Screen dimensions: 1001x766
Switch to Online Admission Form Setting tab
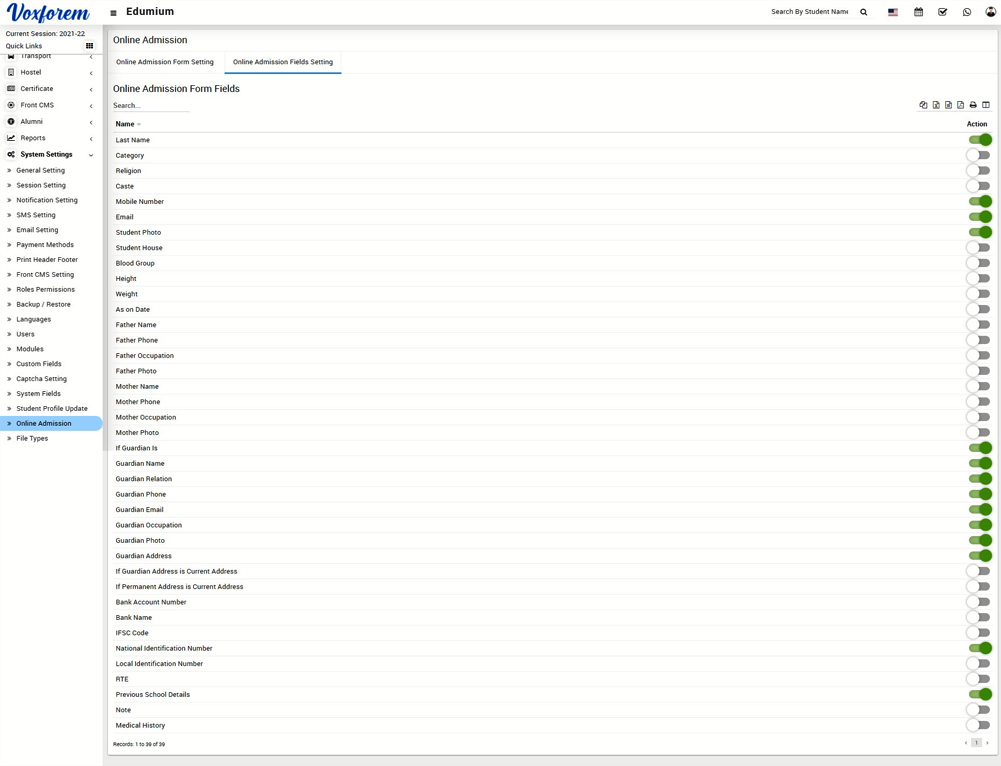point(165,62)
